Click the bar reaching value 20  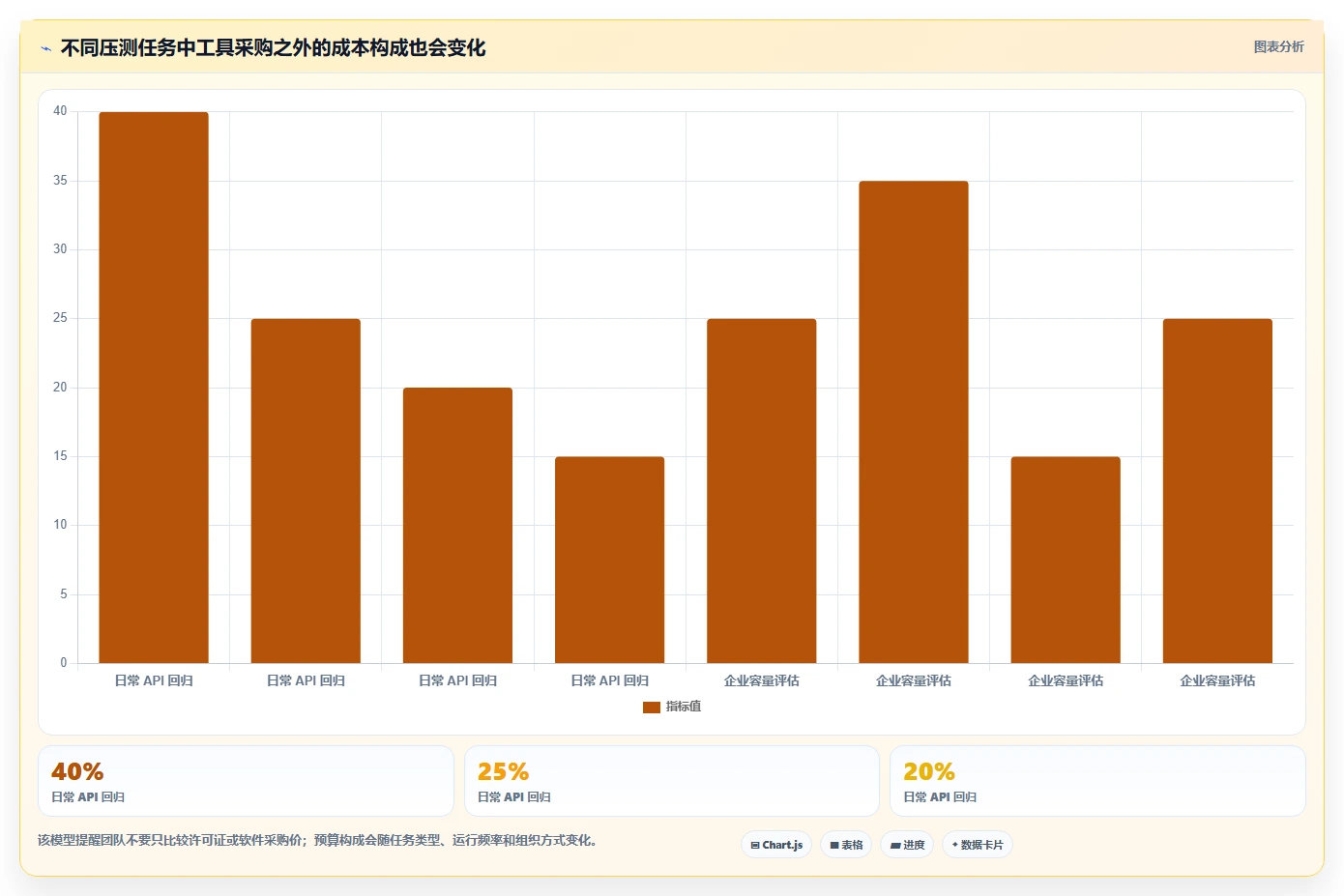457,526
